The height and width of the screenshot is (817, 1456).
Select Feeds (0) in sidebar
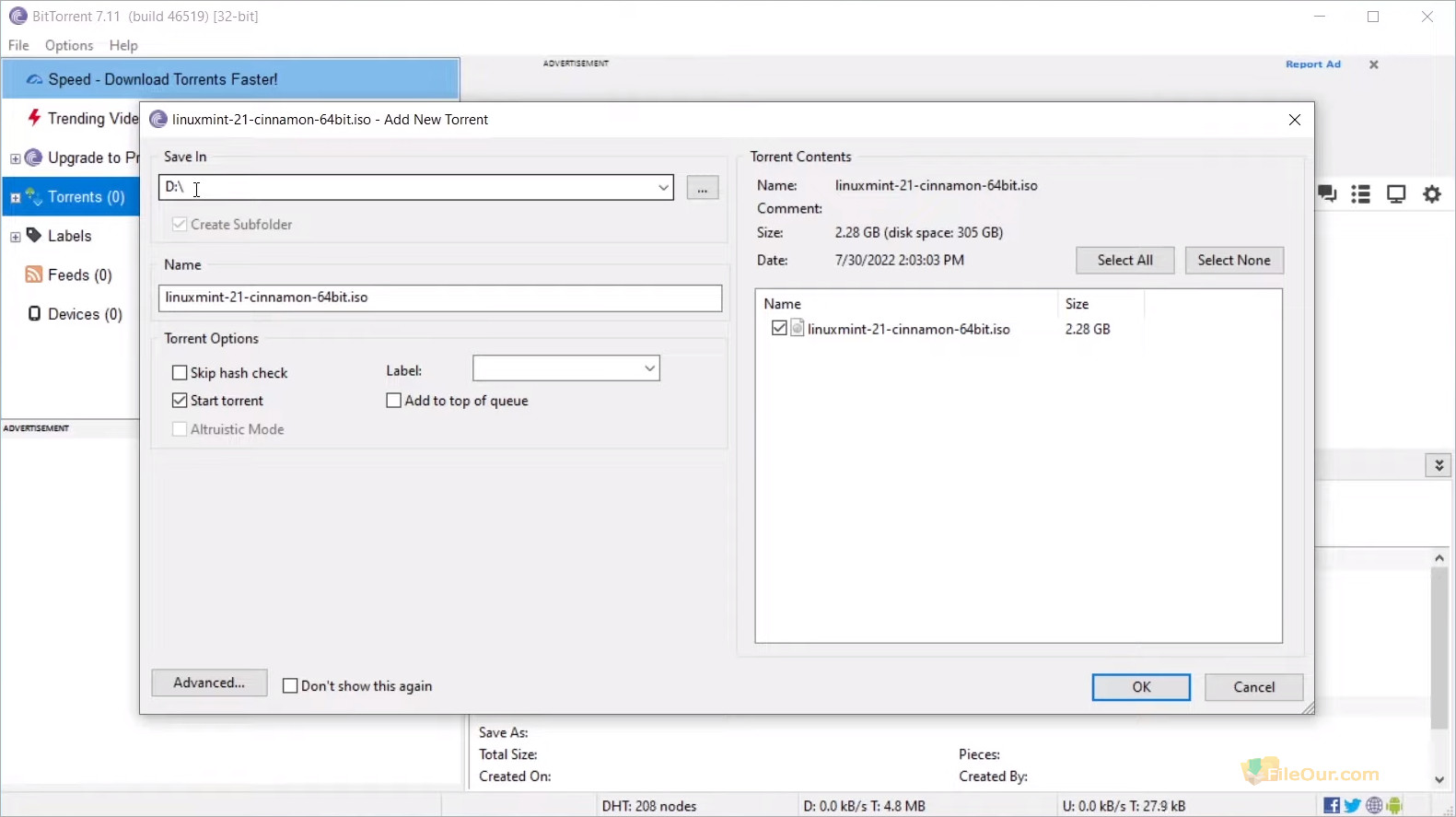[x=80, y=274]
